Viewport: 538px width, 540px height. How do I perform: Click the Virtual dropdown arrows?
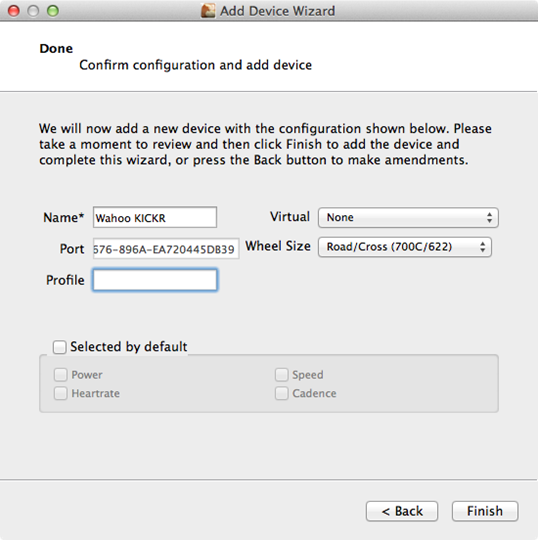tap(489, 217)
